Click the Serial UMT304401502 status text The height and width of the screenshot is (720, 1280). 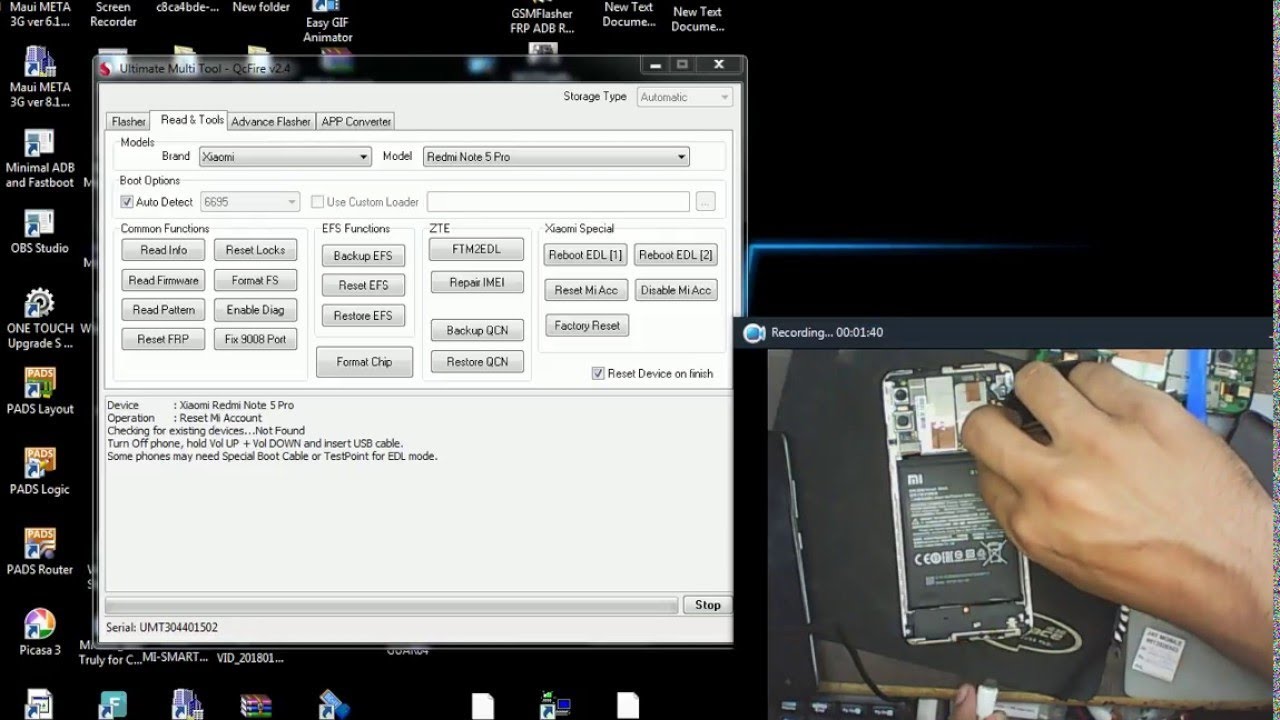(x=162, y=628)
